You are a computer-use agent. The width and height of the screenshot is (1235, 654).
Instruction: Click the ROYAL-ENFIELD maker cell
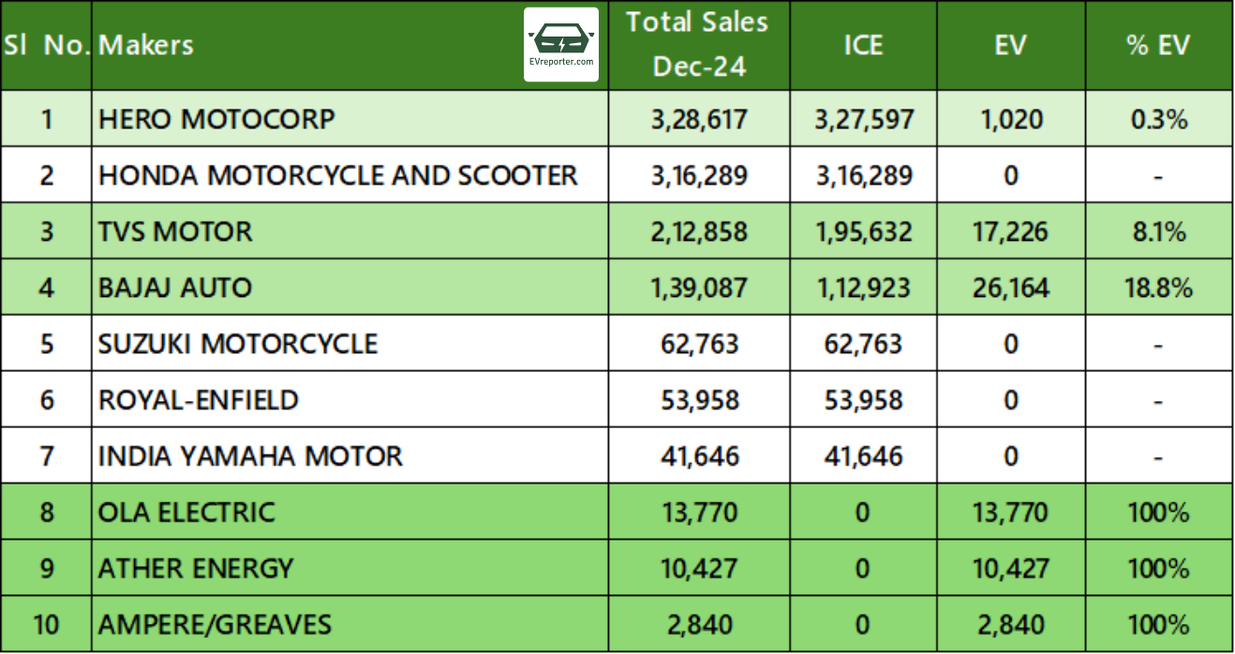click(x=350, y=399)
